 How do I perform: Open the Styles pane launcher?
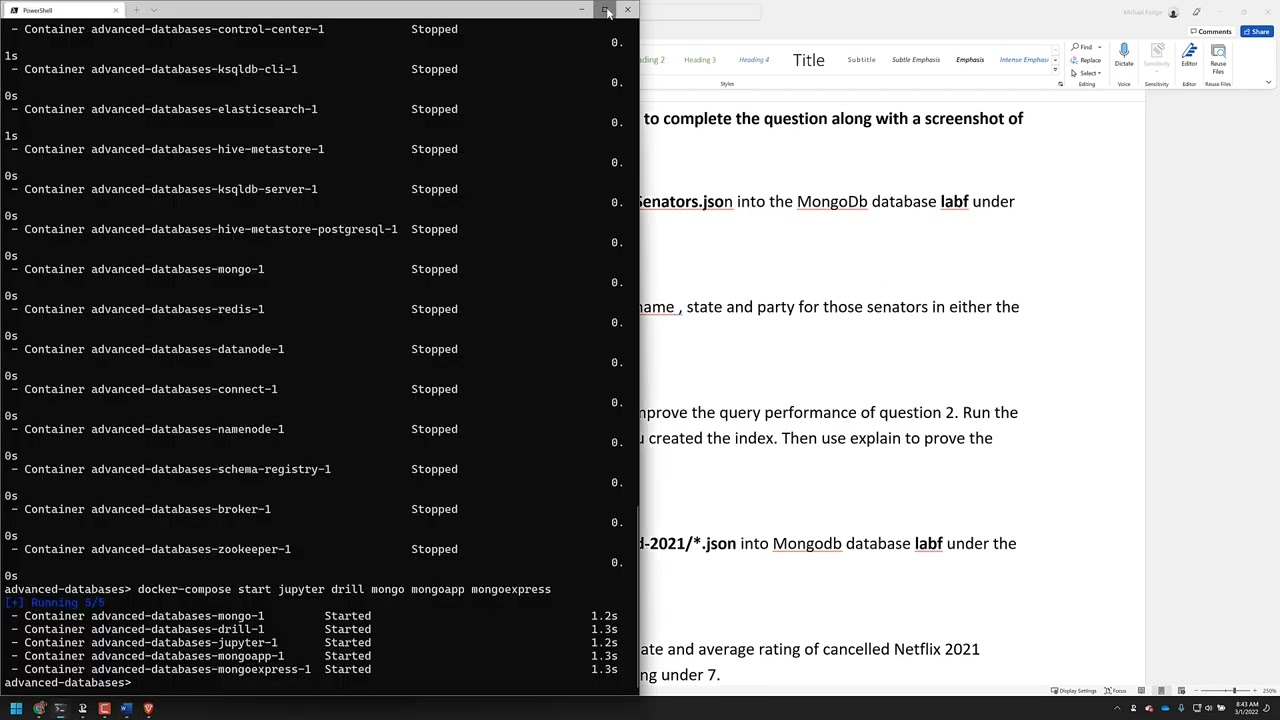tap(1060, 84)
